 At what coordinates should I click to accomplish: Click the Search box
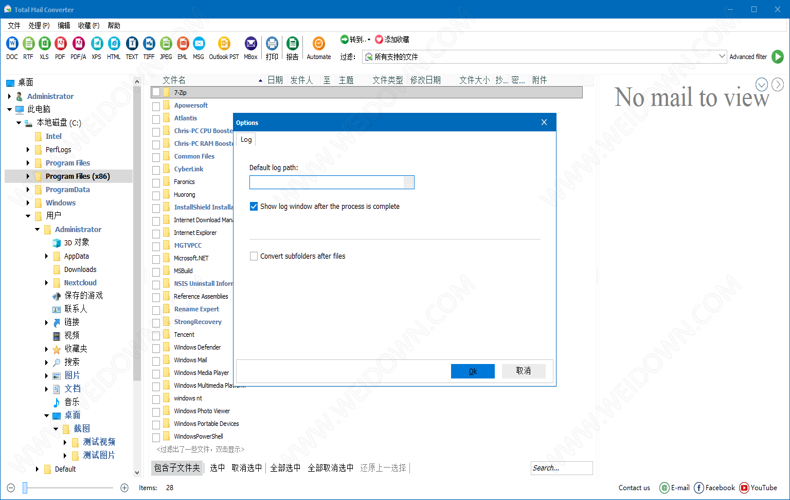(561, 468)
